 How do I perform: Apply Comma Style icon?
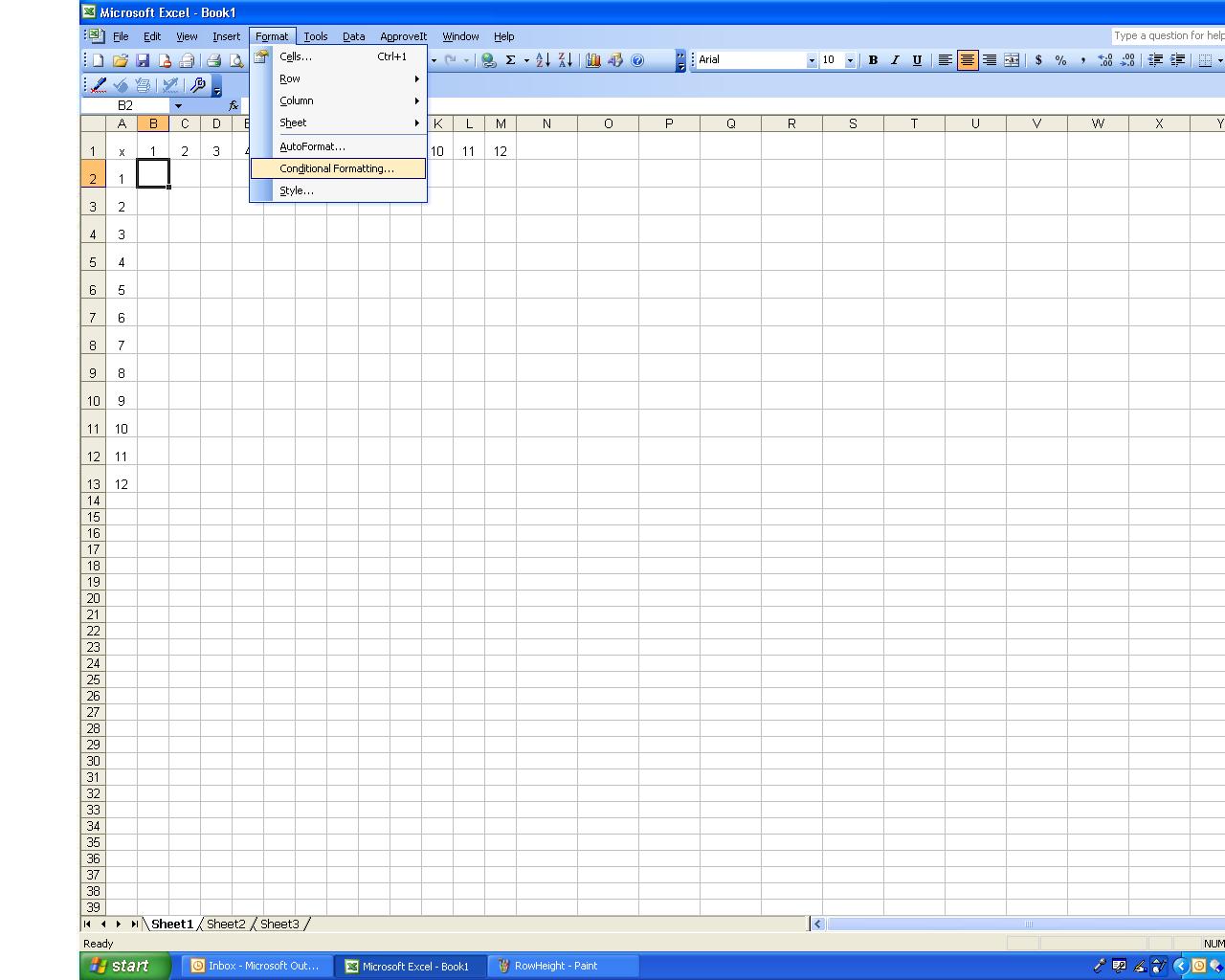[x=1082, y=60]
